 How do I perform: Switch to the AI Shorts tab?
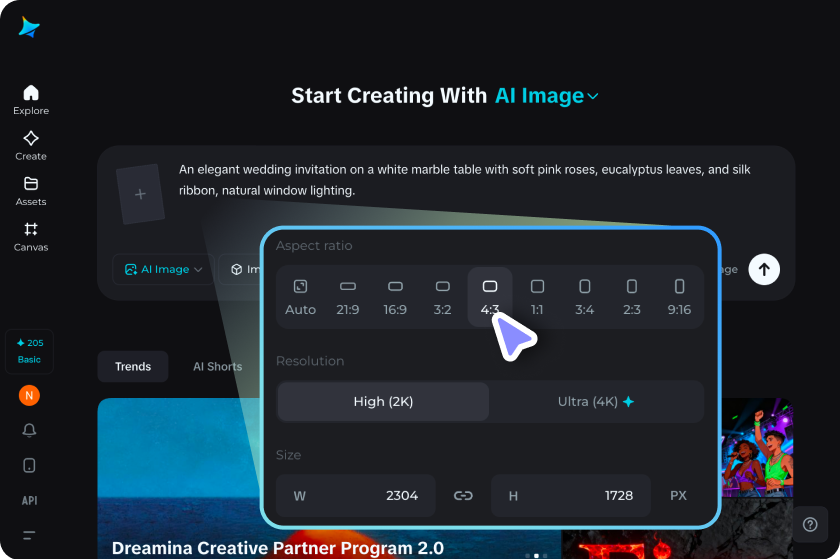218,367
